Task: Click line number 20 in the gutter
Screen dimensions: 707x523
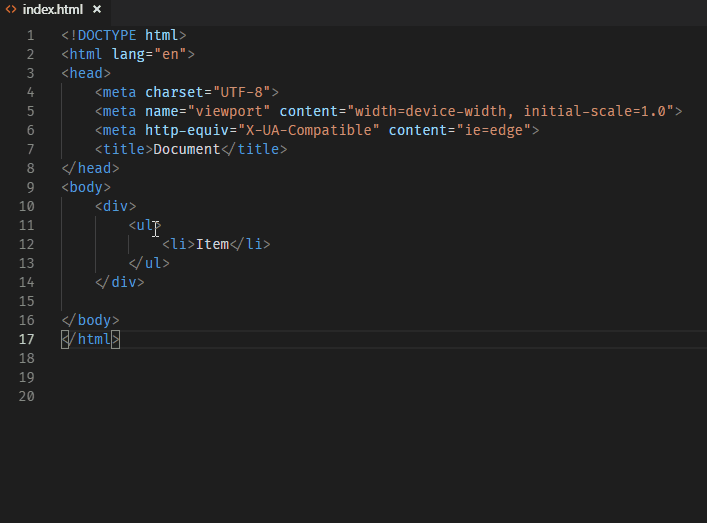Action: pyautogui.click(x=27, y=396)
